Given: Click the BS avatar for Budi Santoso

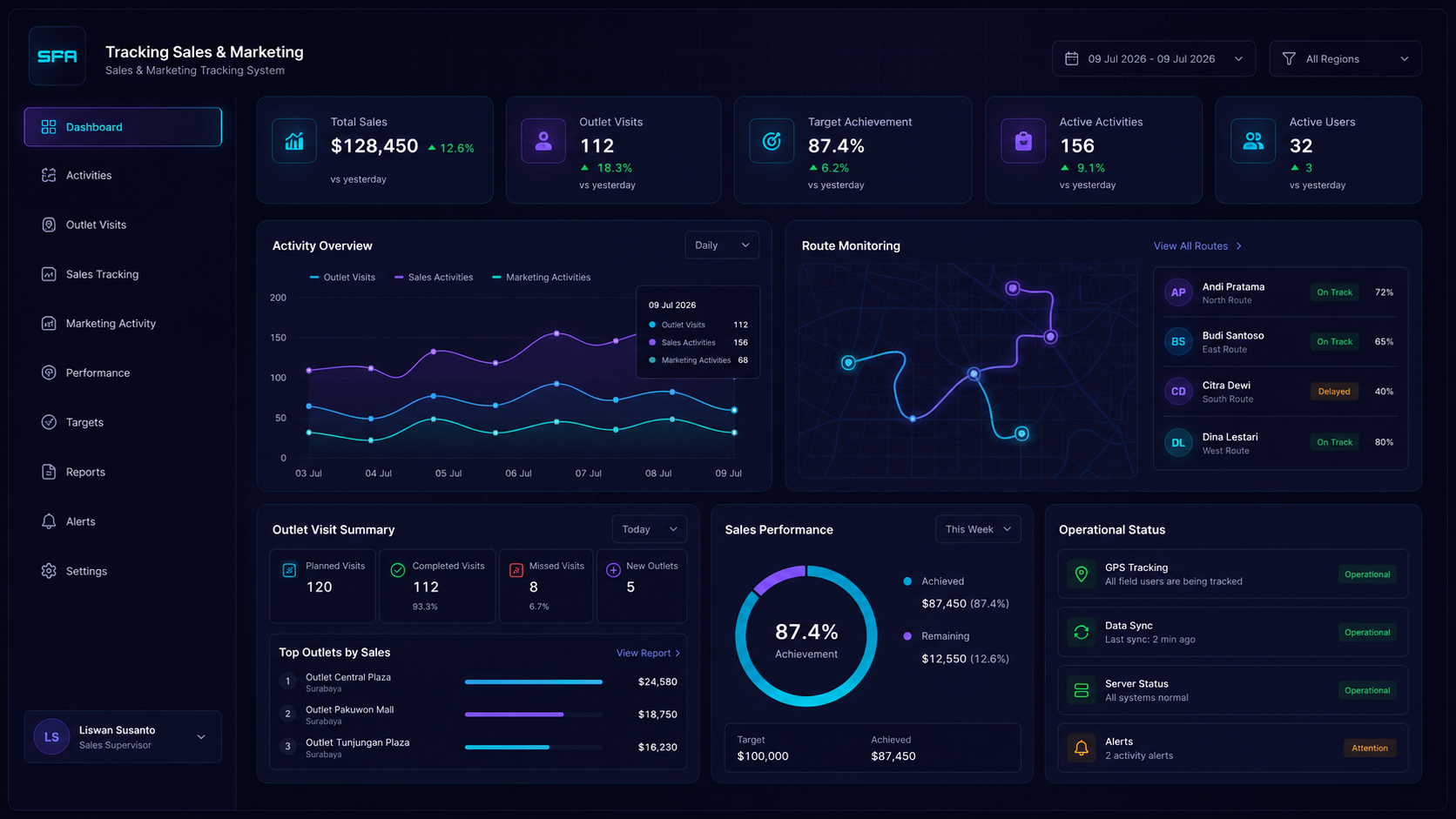Looking at the screenshot, I should tap(1178, 341).
